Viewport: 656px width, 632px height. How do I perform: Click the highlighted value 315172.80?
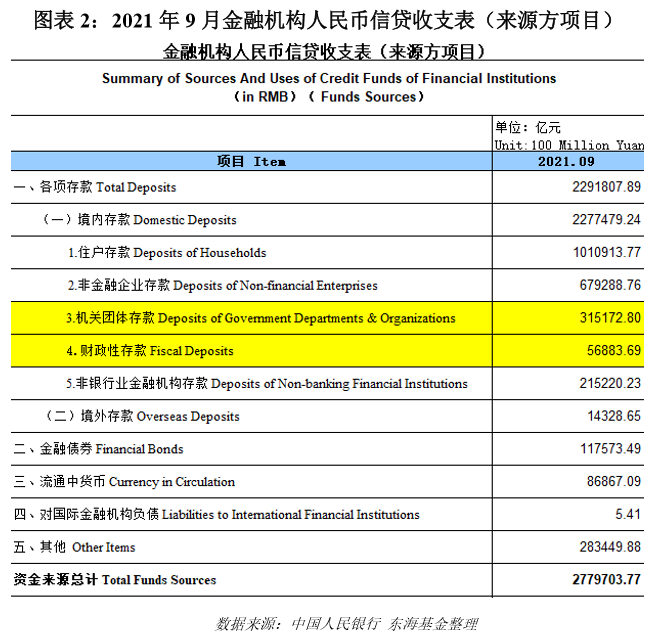tap(610, 317)
